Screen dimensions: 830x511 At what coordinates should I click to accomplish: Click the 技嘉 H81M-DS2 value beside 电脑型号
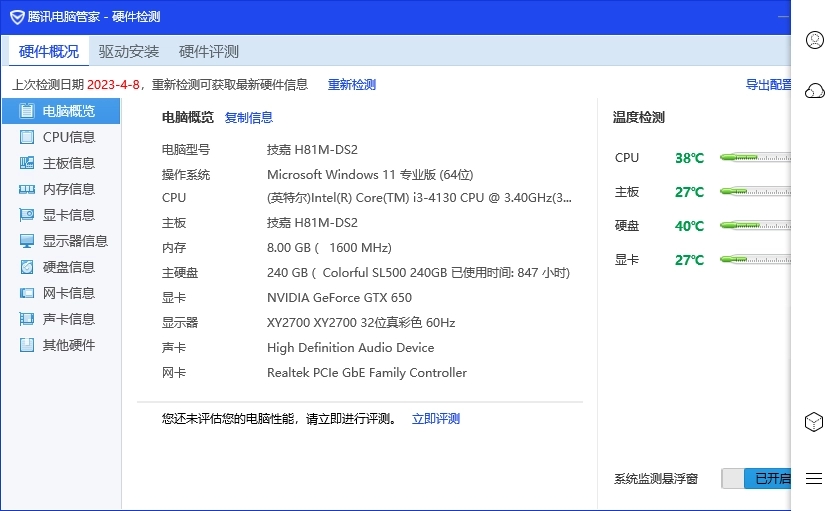tap(312, 149)
